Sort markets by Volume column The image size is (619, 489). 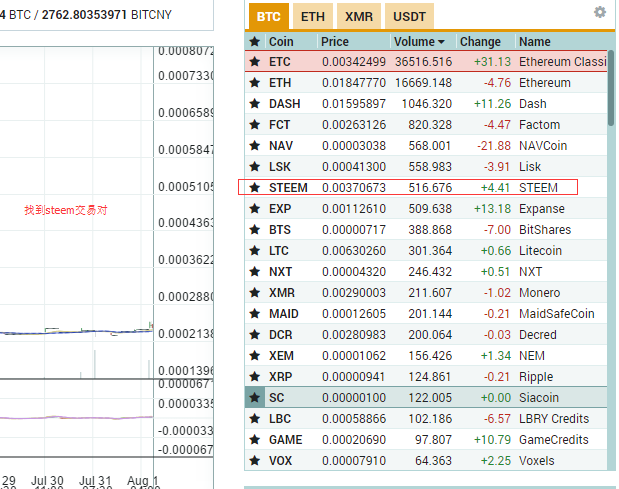419,41
